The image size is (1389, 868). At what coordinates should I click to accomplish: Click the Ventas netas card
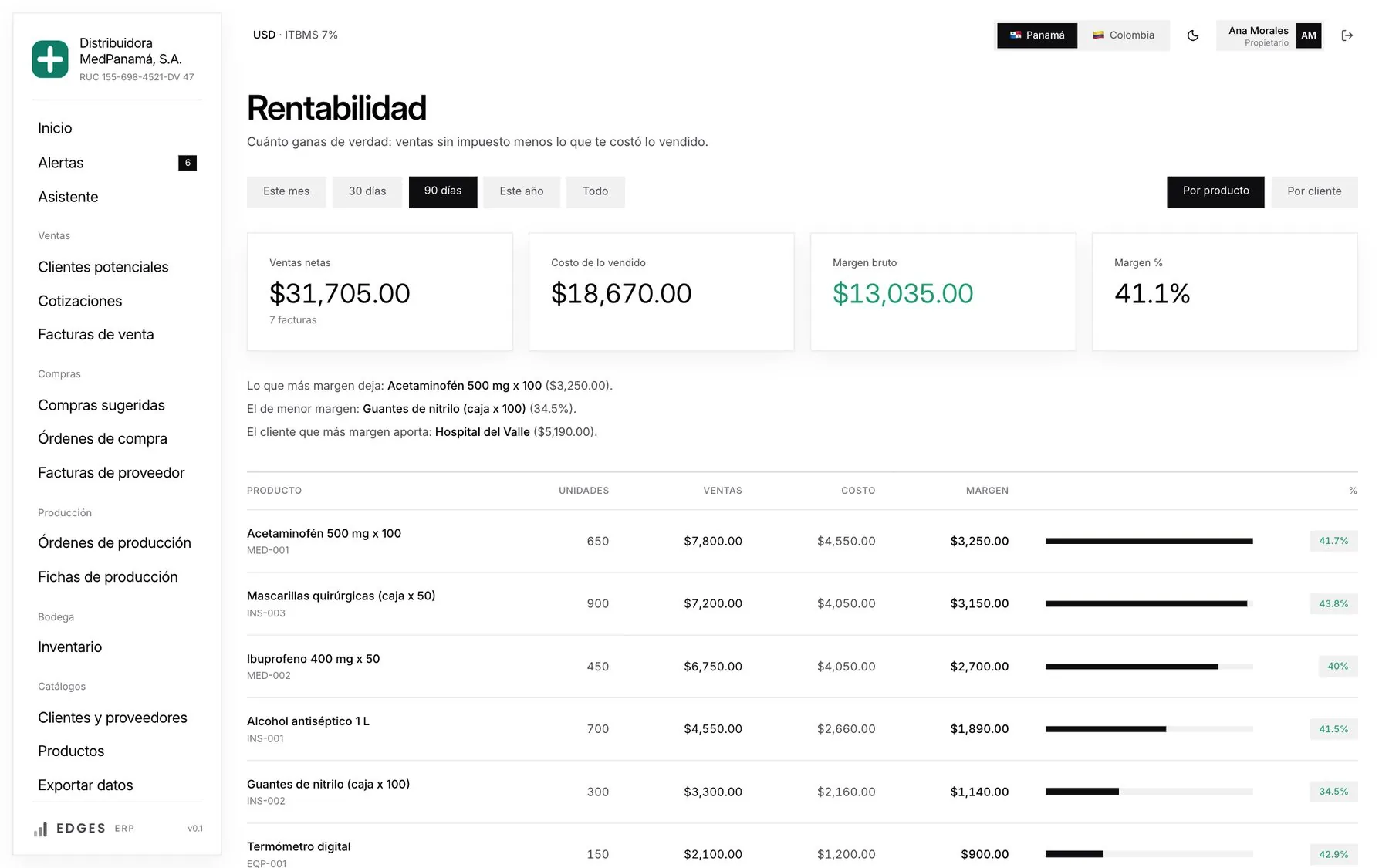click(380, 292)
